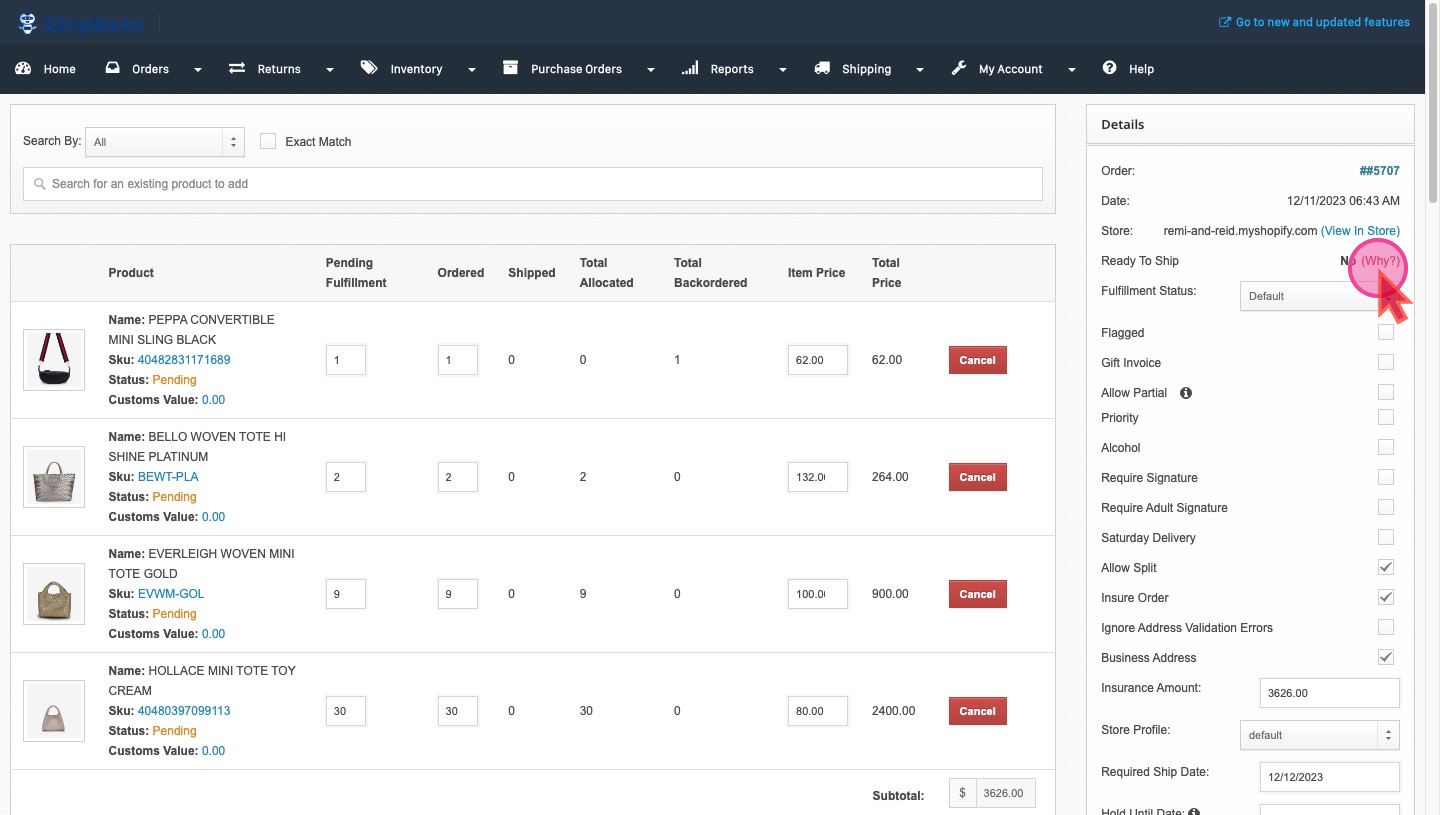The width and height of the screenshot is (1440, 815).
Task: Enable the Allow Partial checkbox
Action: click(1386, 392)
